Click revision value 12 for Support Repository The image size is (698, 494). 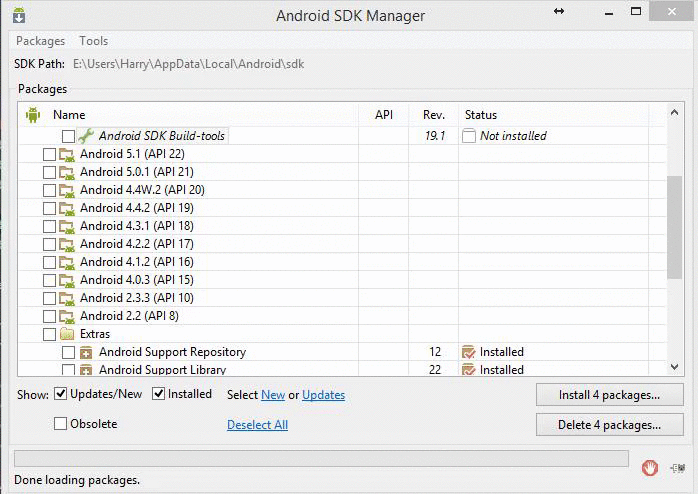435,352
